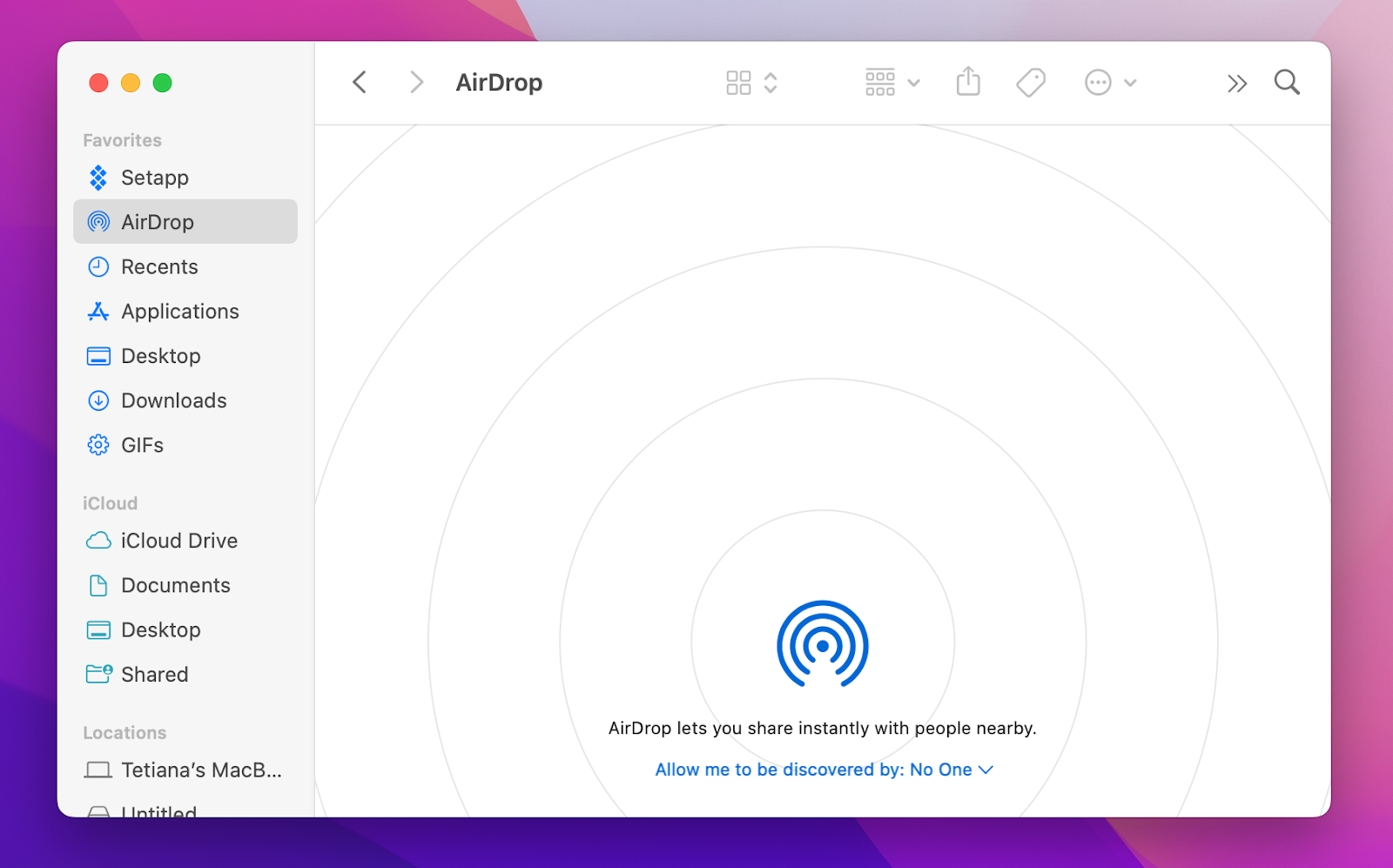Image resolution: width=1393 pixels, height=868 pixels.
Task: Open the GIFs smart folder
Action: pos(185,445)
